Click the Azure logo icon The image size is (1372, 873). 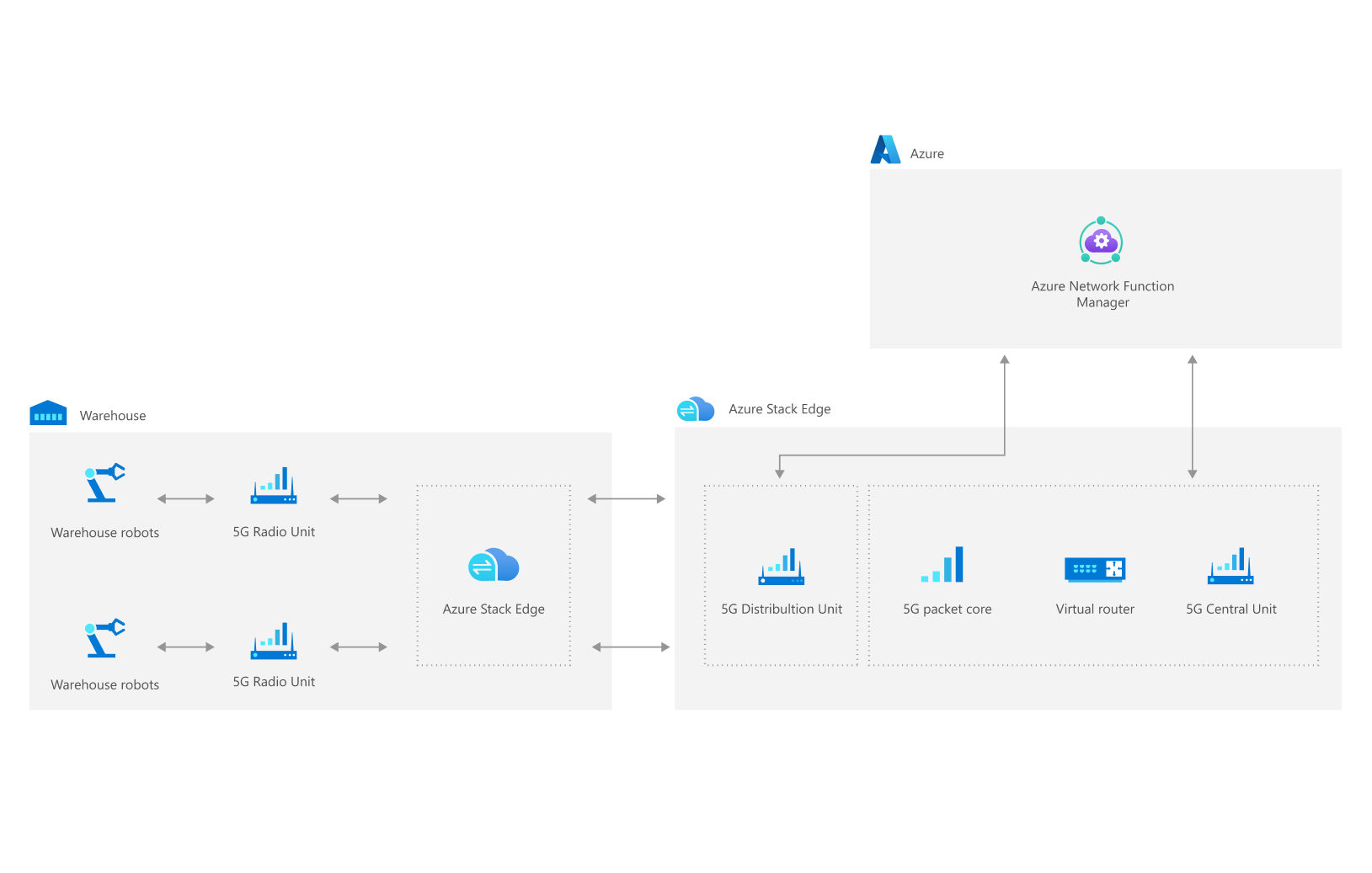884,150
